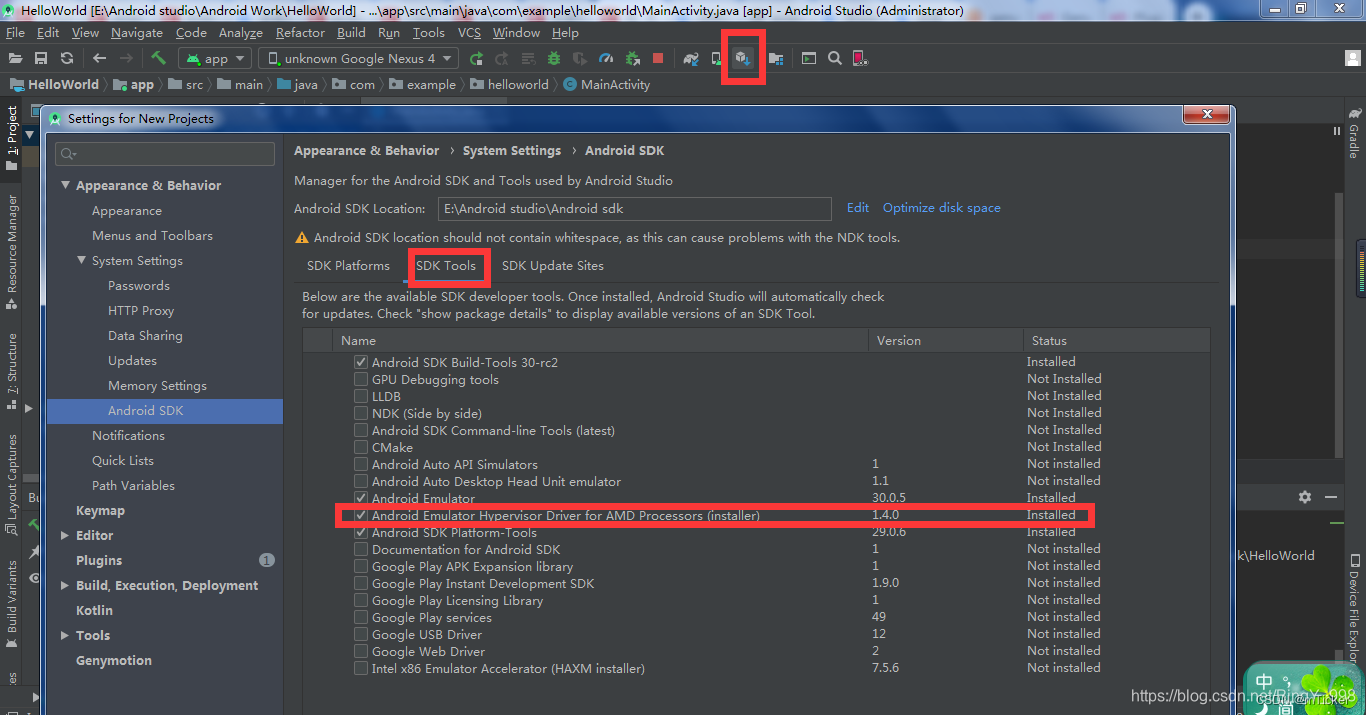Click the Apply Code Changes icon

click(x=528, y=59)
